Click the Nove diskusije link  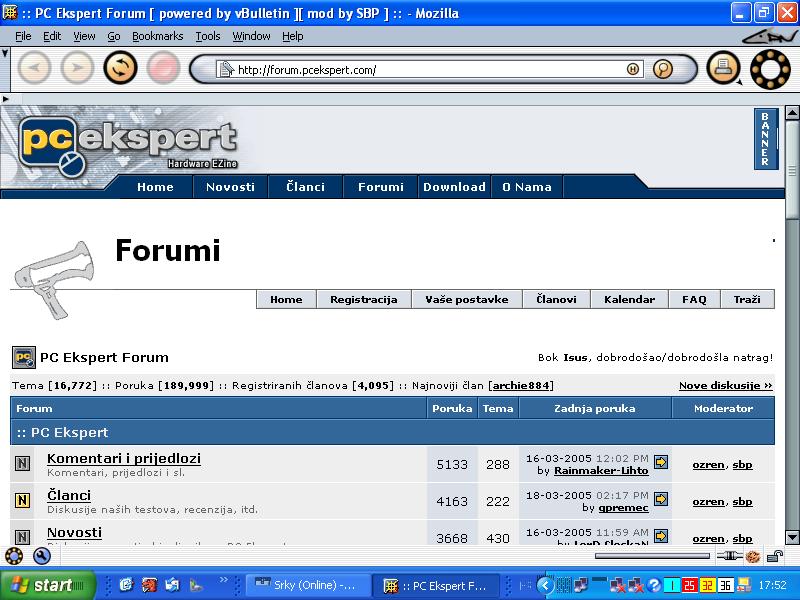pyautogui.click(x=725, y=385)
